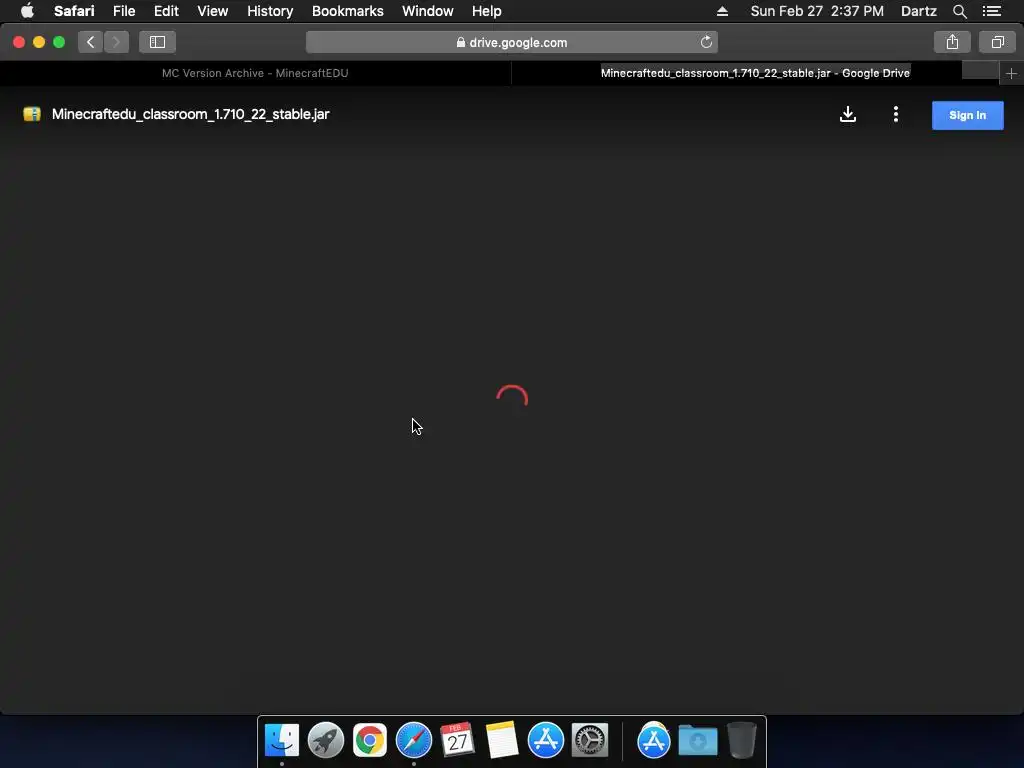The height and width of the screenshot is (768, 1024).
Task: Open the Trash in the Dock
Action: pyautogui.click(x=742, y=740)
